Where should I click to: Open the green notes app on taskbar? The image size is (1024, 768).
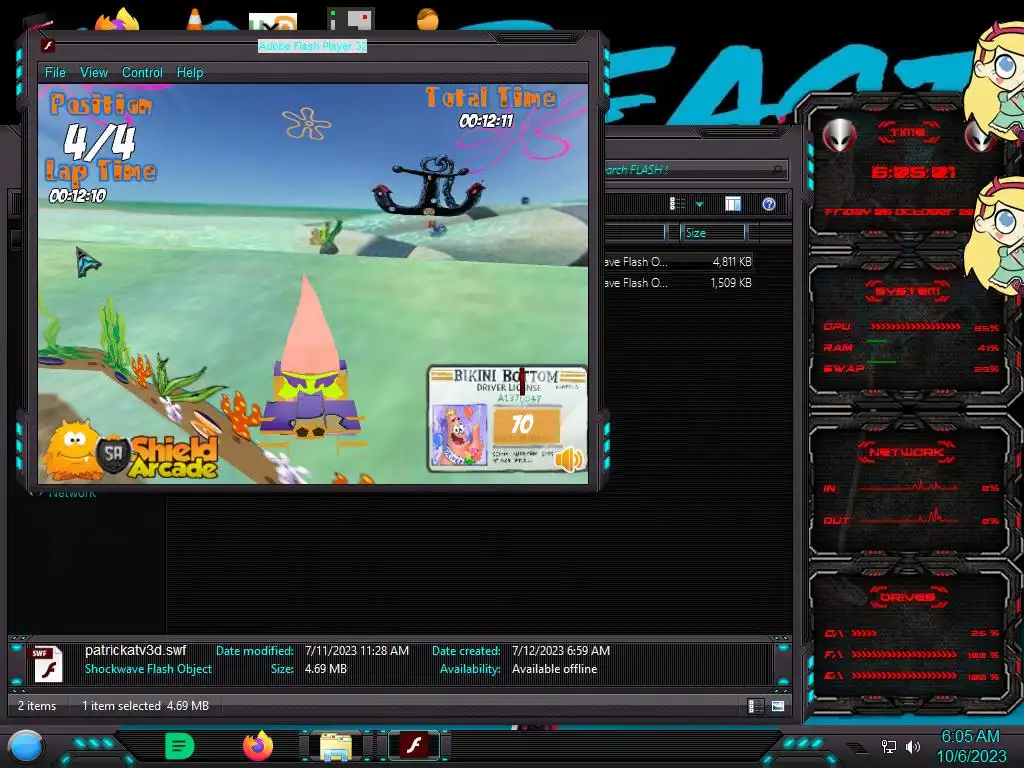(180, 746)
